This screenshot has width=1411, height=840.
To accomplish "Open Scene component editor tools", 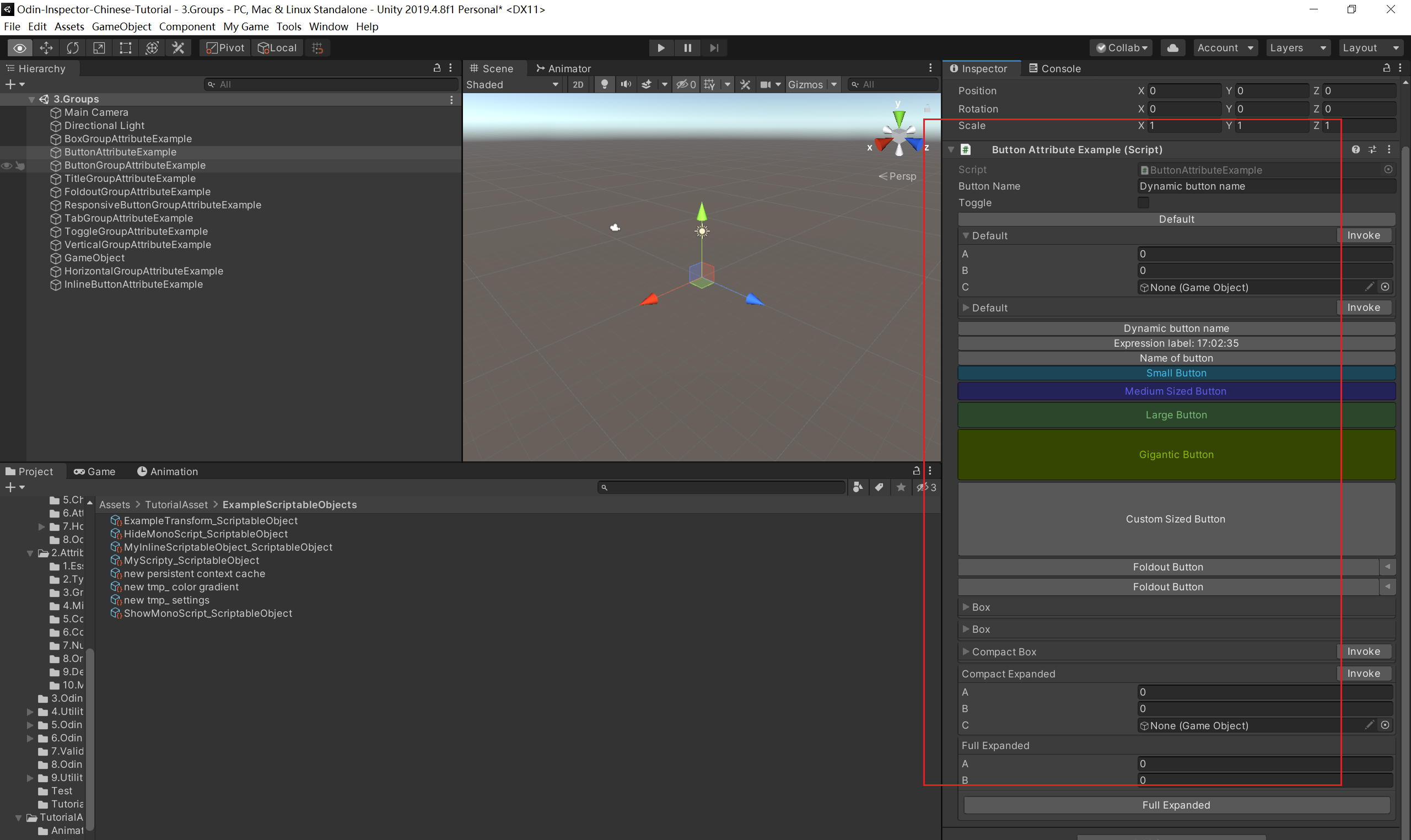I will pyautogui.click(x=745, y=84).
